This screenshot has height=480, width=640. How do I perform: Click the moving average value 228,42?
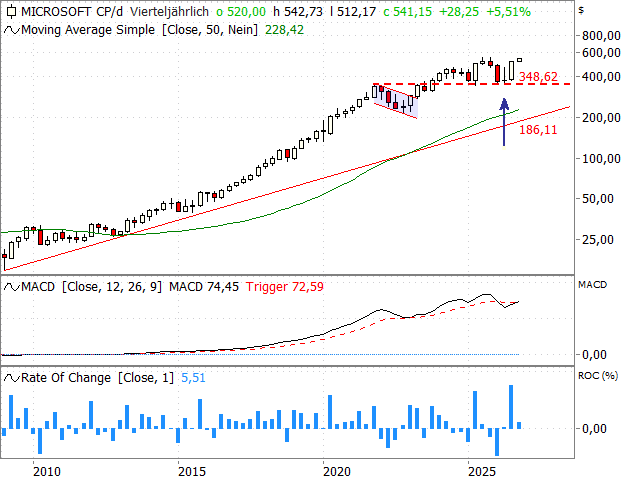(x=284, y=30)
